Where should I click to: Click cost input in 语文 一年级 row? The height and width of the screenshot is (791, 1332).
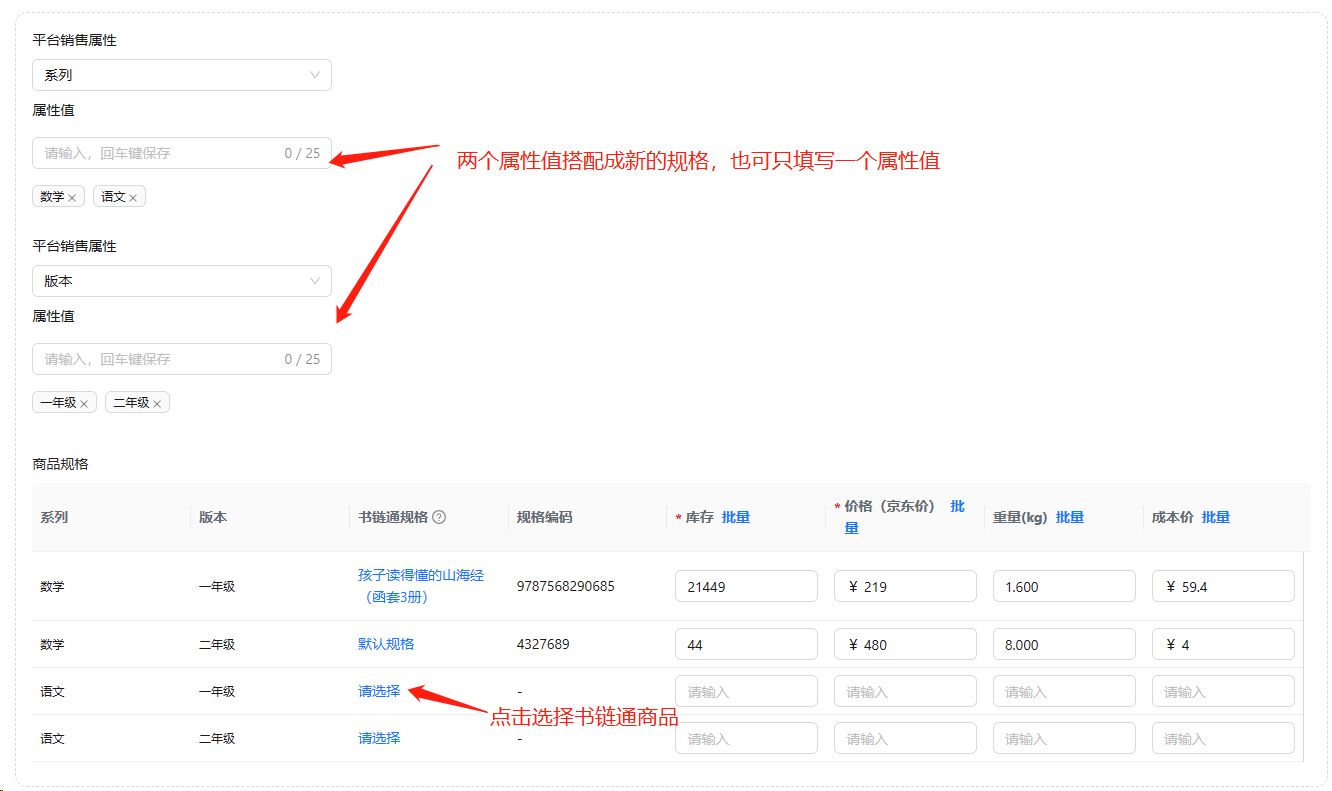(x=1223, y=691)
